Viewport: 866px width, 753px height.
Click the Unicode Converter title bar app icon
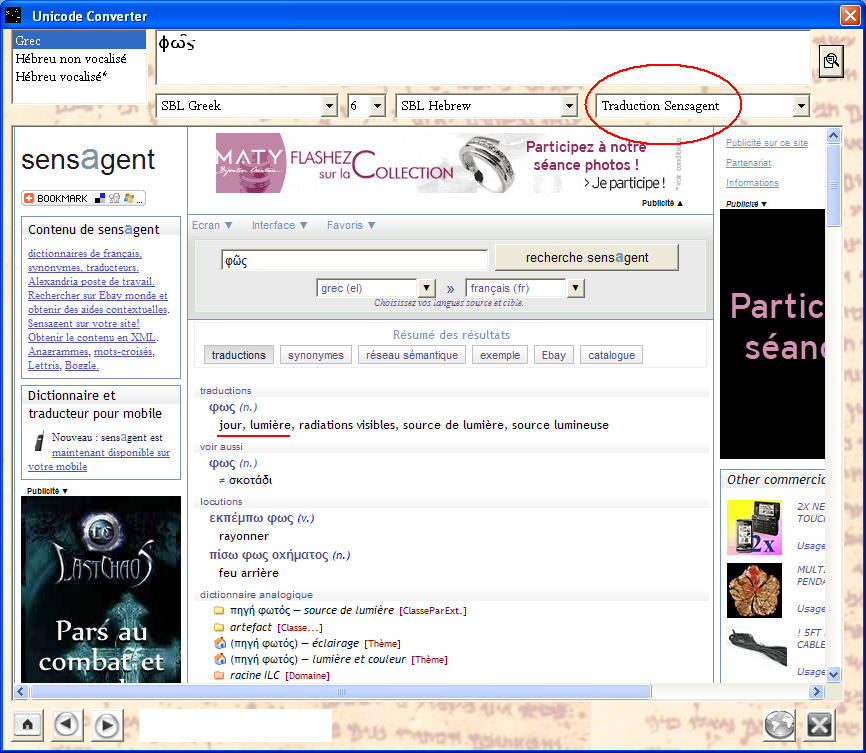point(13,15)
